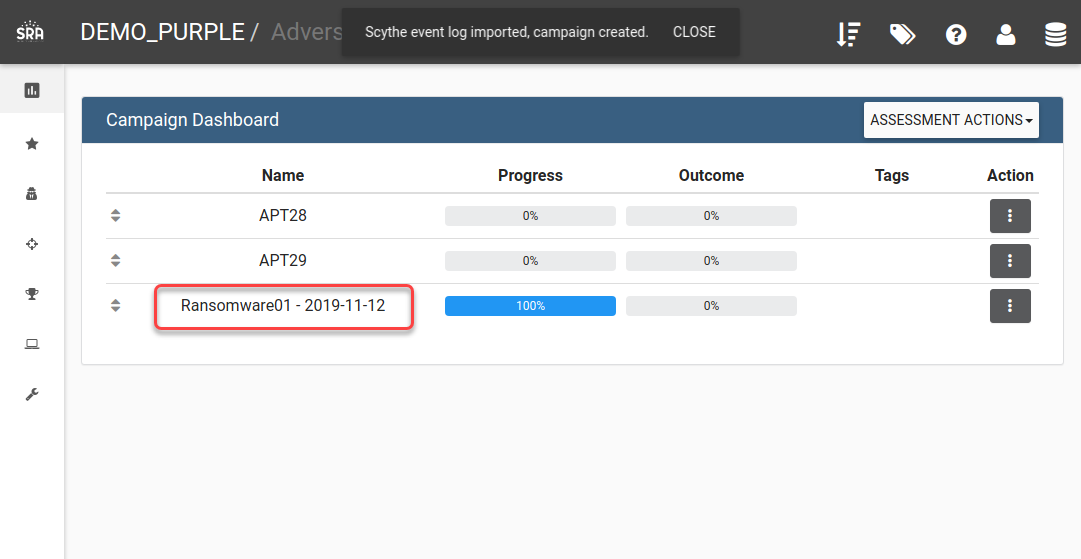Click the database stack icon
Viewport: 1081px width, 559px height.
1055,34
